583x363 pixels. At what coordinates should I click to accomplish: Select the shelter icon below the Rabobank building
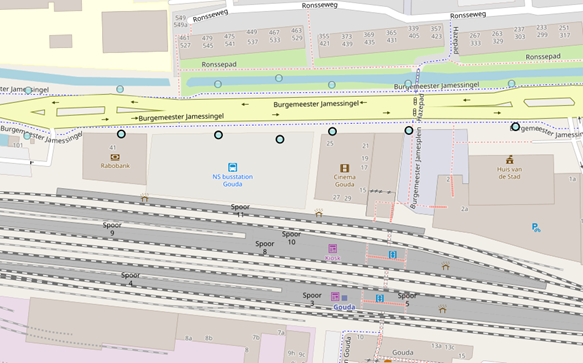[145, 198]
